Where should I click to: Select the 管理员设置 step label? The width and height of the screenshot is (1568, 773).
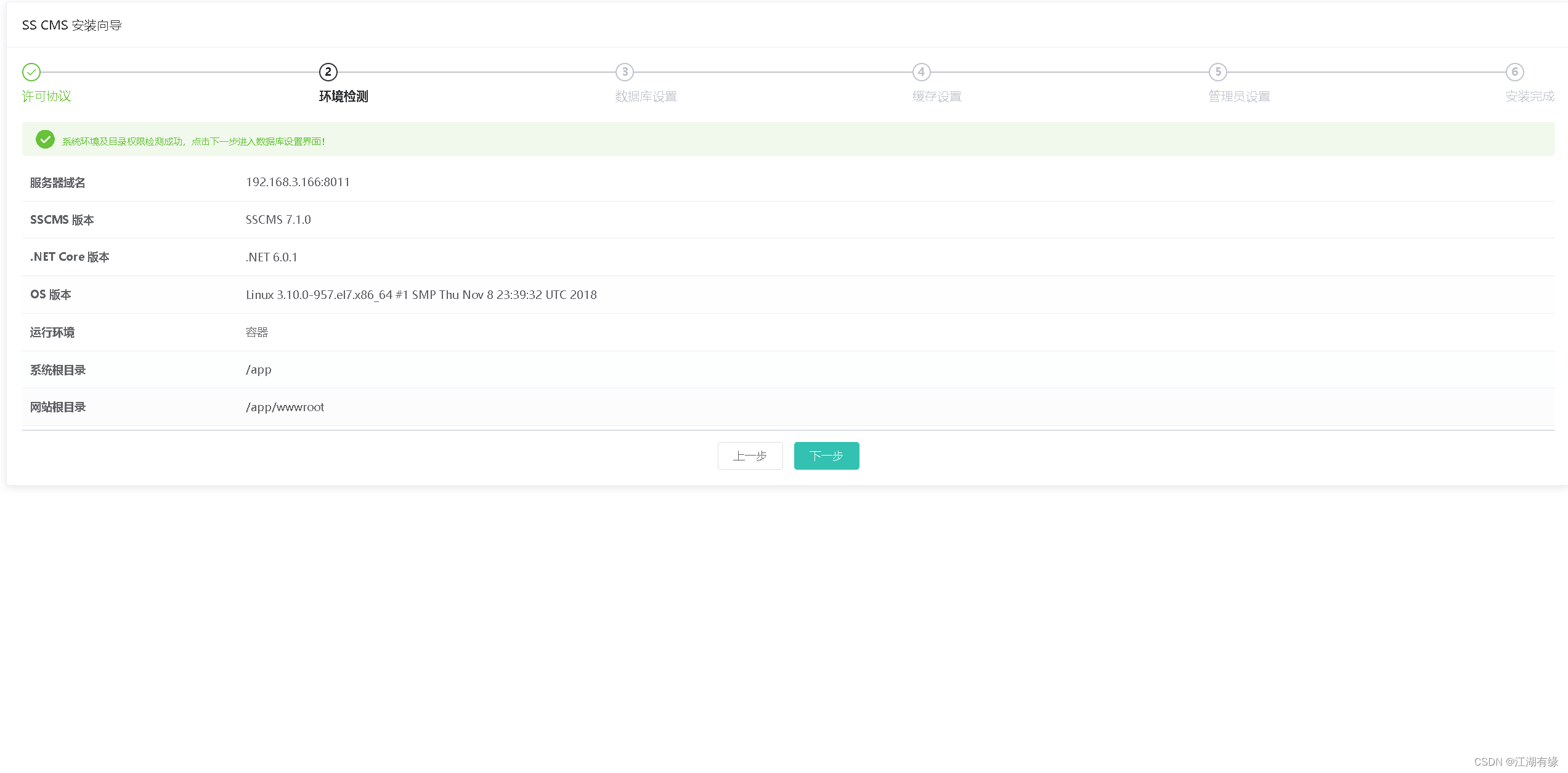(1239, 96)
